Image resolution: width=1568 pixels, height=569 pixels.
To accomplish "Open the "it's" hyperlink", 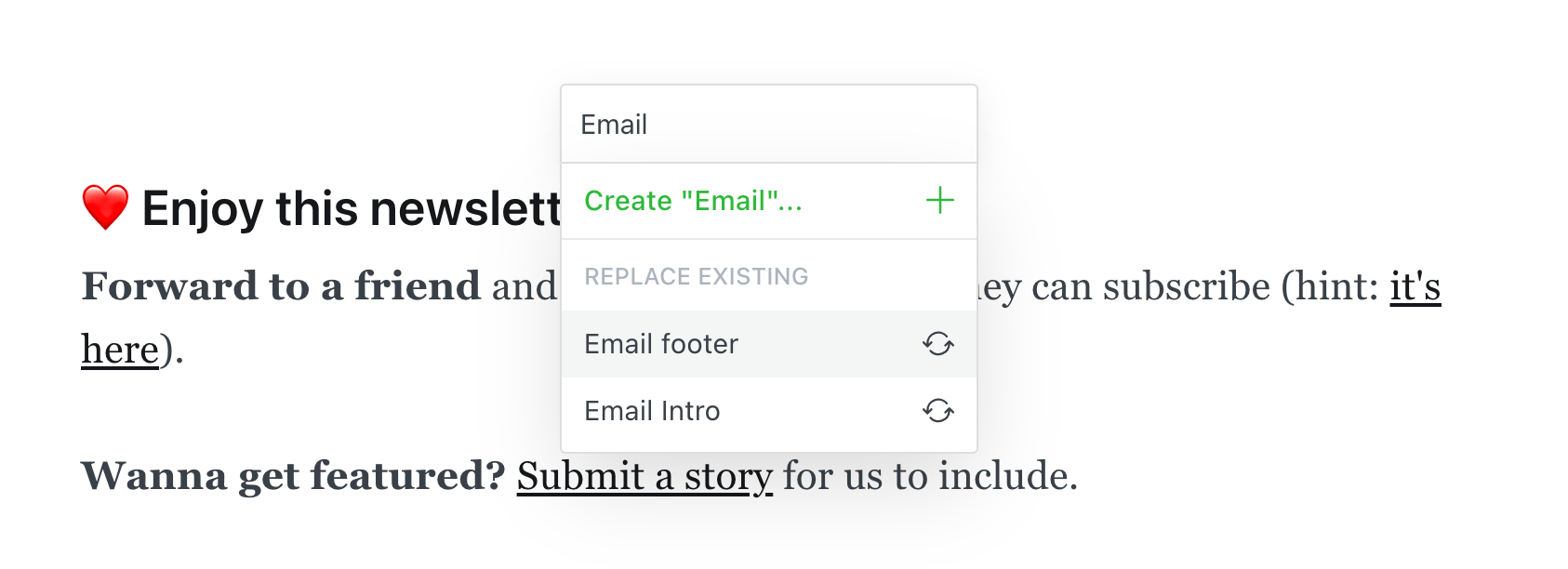I will point(1415,286).
